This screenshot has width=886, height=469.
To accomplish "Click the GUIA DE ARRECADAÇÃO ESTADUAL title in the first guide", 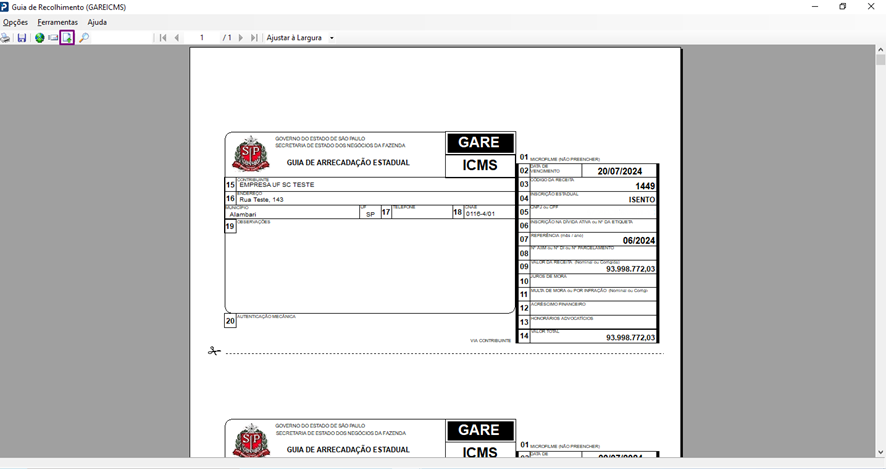I will (348, 163).
